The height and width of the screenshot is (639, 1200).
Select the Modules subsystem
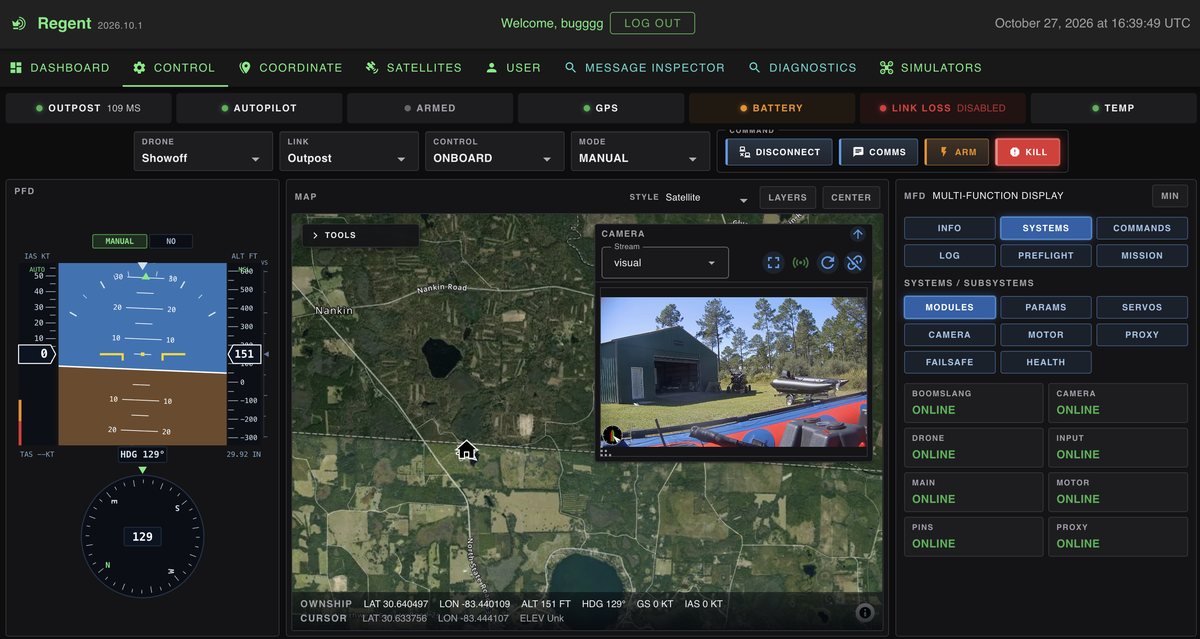pyautogui.click(x=950, y=307)
